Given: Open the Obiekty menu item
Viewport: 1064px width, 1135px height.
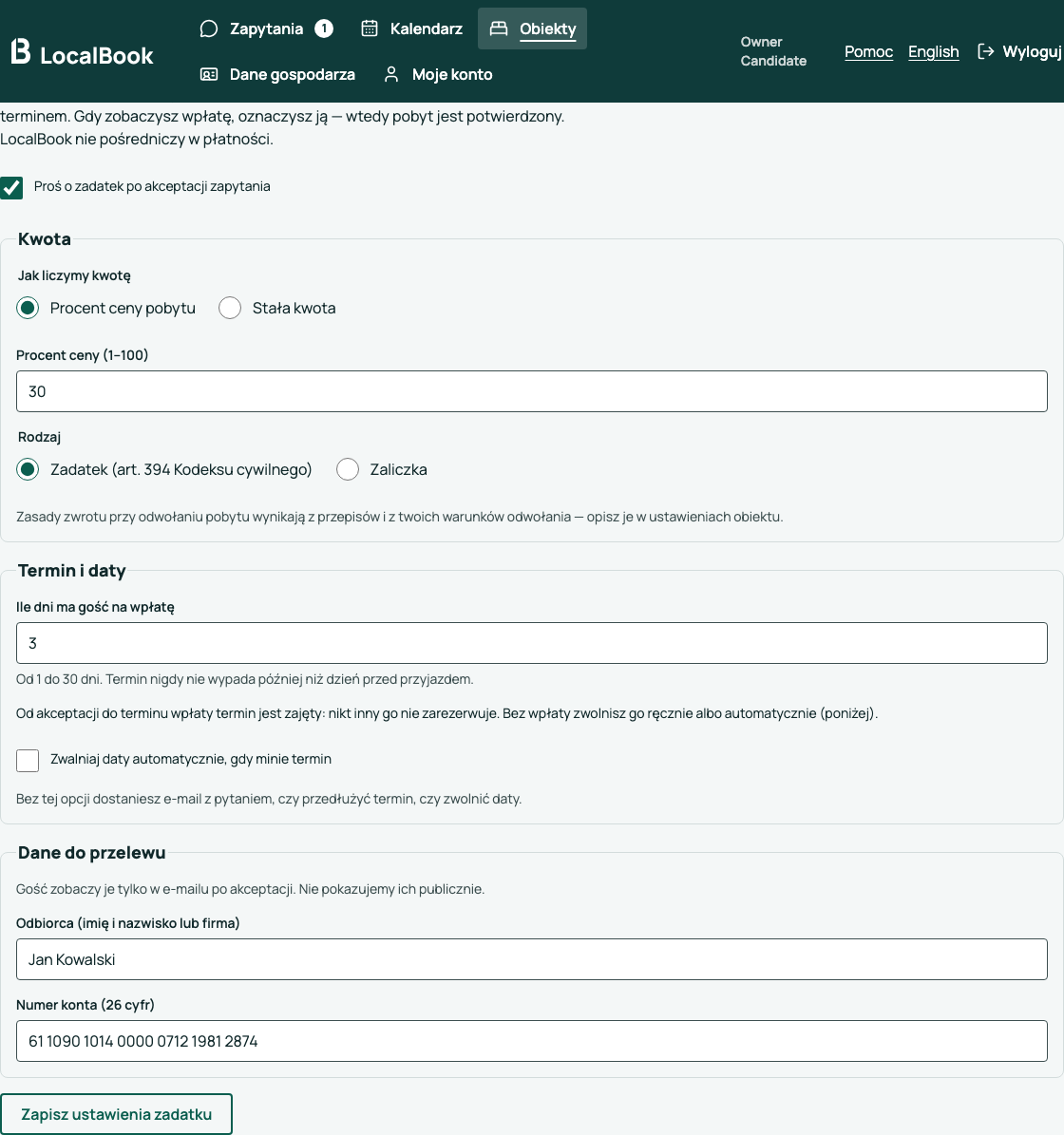Looking at the screenshot, I should pos(532,28).
